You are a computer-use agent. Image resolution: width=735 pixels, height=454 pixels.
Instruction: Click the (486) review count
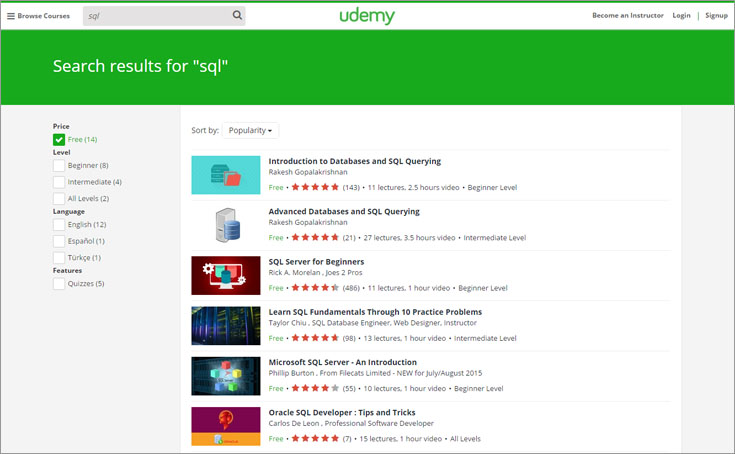[351, 288]
